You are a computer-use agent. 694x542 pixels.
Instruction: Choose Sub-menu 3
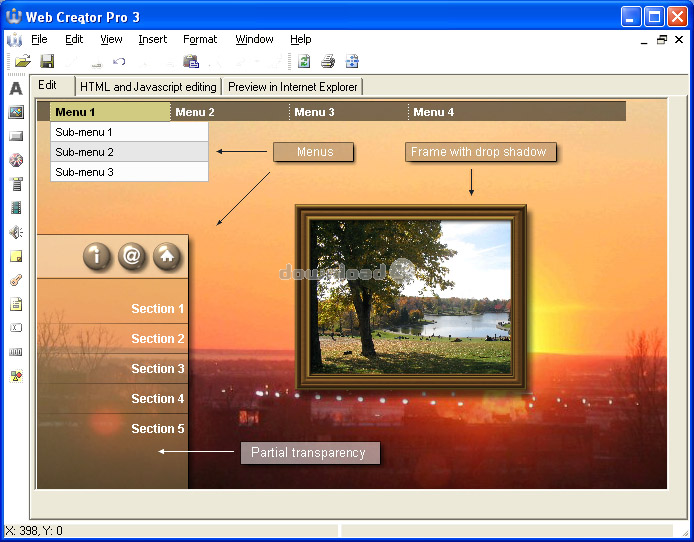[129, 172]
